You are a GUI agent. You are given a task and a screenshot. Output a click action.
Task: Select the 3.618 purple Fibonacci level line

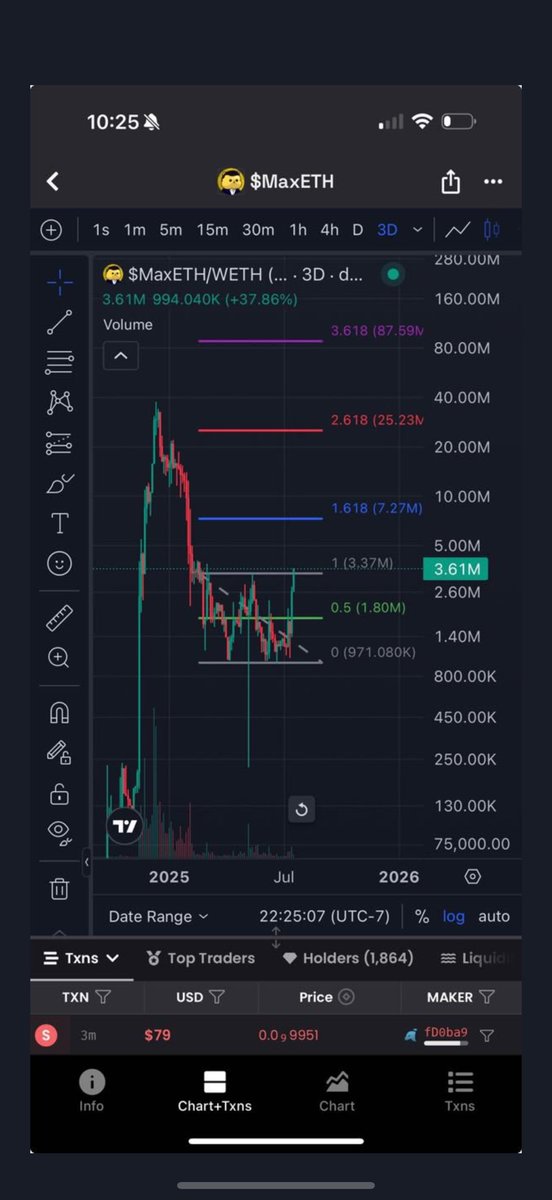261,341
